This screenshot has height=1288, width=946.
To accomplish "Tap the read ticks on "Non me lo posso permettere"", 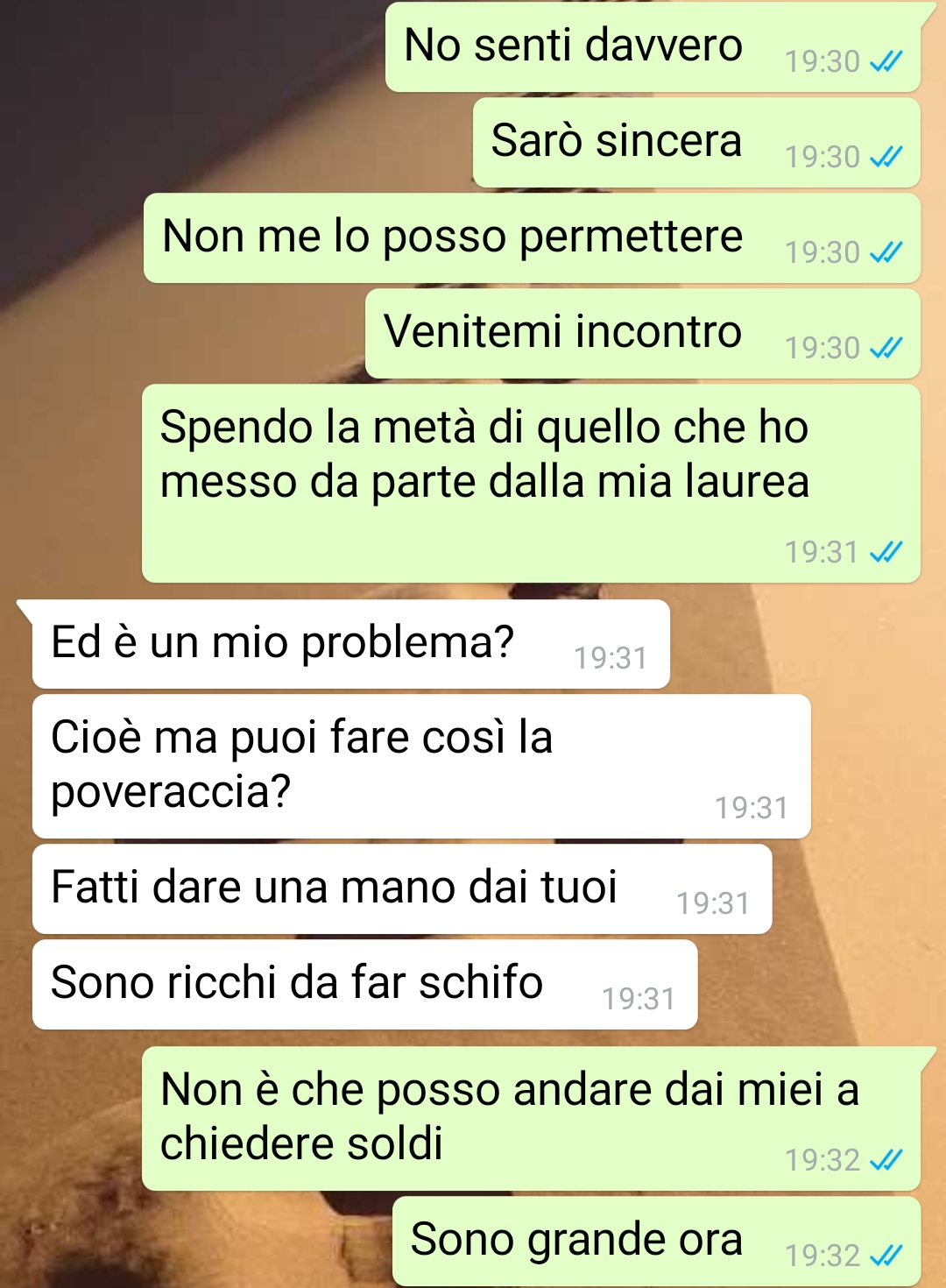I will 886,252.
